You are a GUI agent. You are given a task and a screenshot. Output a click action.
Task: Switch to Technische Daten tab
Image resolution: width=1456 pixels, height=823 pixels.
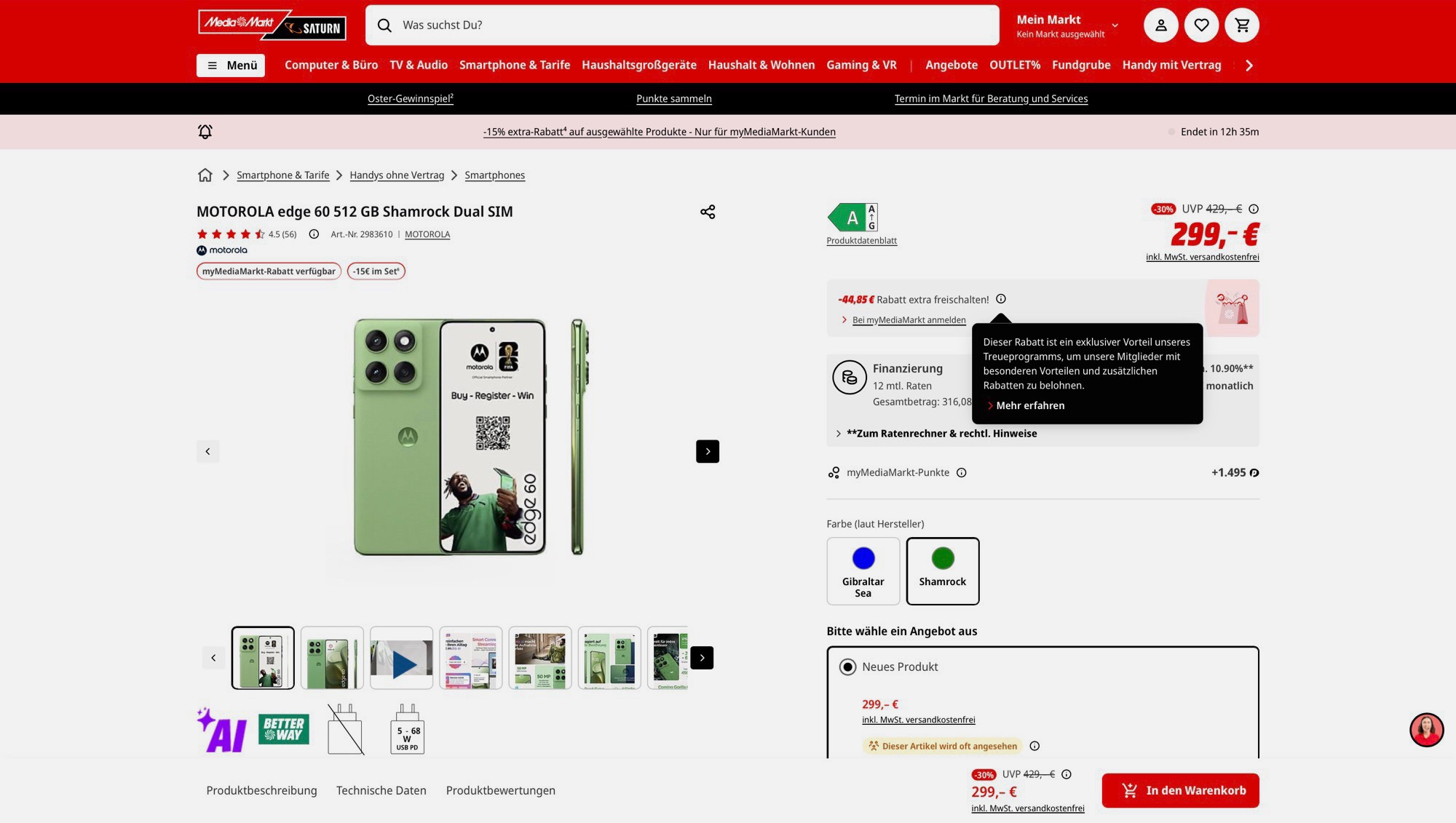click(381, 790)
